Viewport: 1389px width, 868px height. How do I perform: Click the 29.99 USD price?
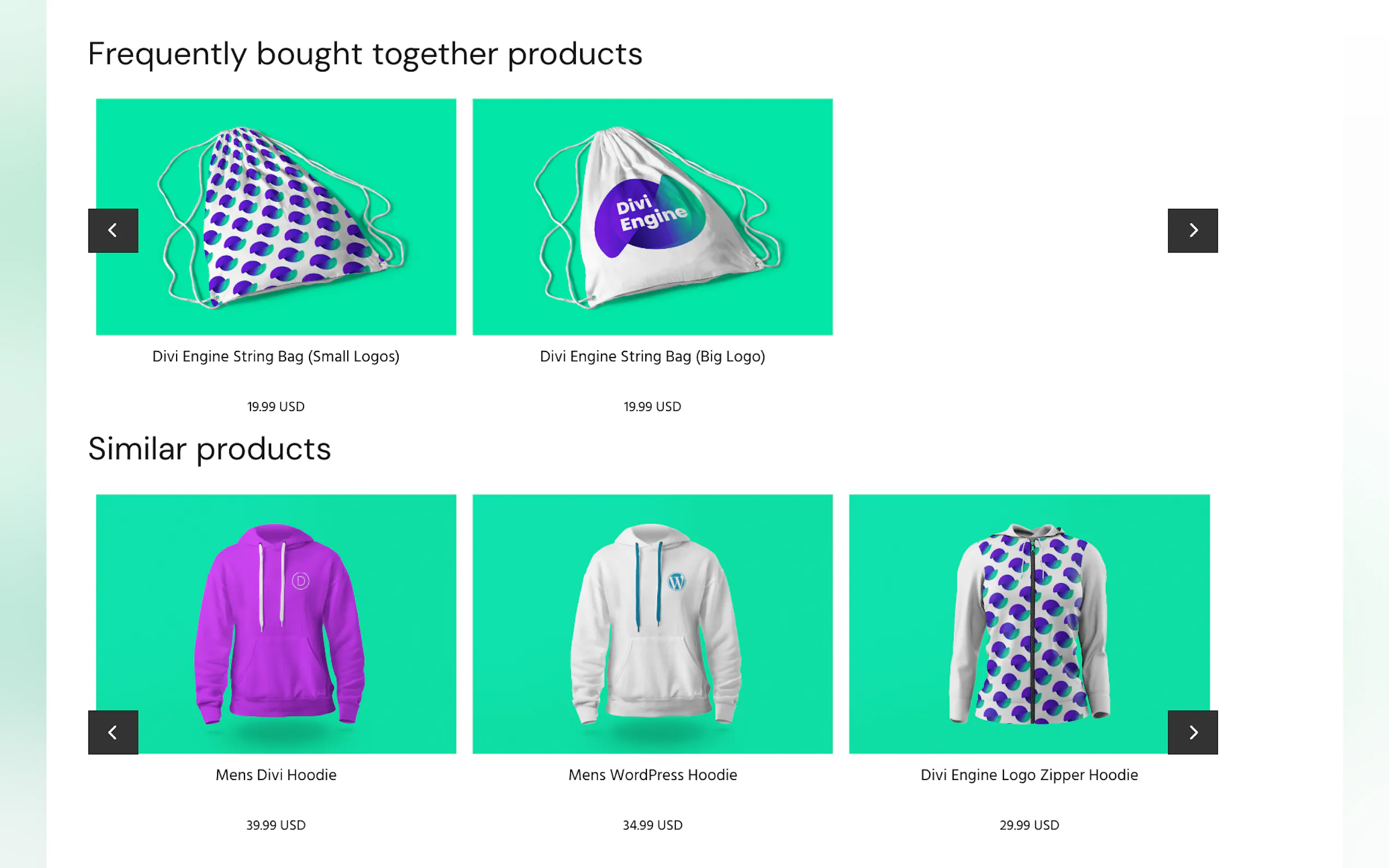point(1029,825)
